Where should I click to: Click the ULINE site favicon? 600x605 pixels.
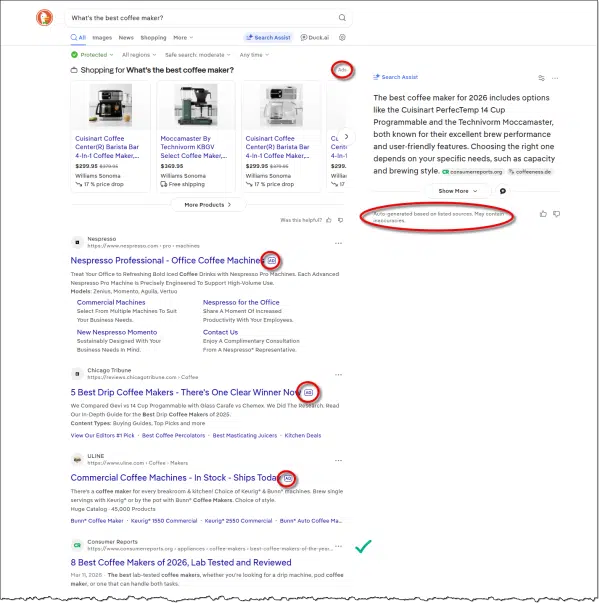[77, 460]
